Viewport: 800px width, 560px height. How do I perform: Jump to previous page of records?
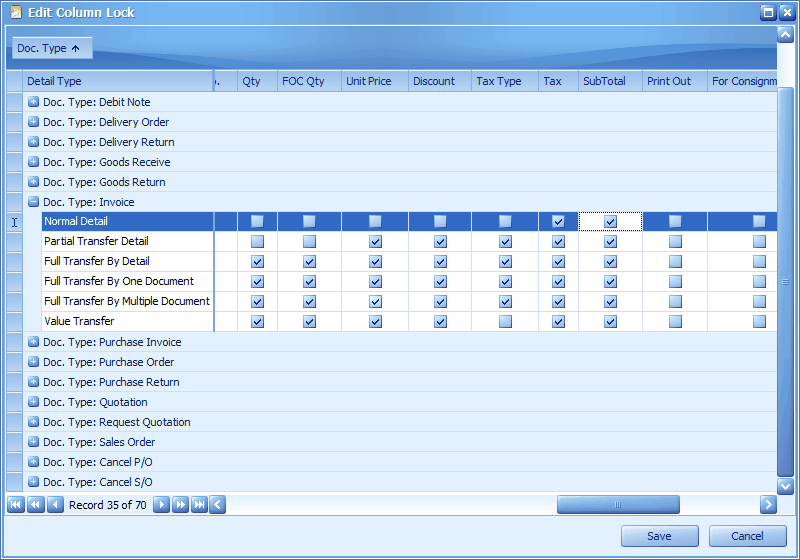(35, 505)
